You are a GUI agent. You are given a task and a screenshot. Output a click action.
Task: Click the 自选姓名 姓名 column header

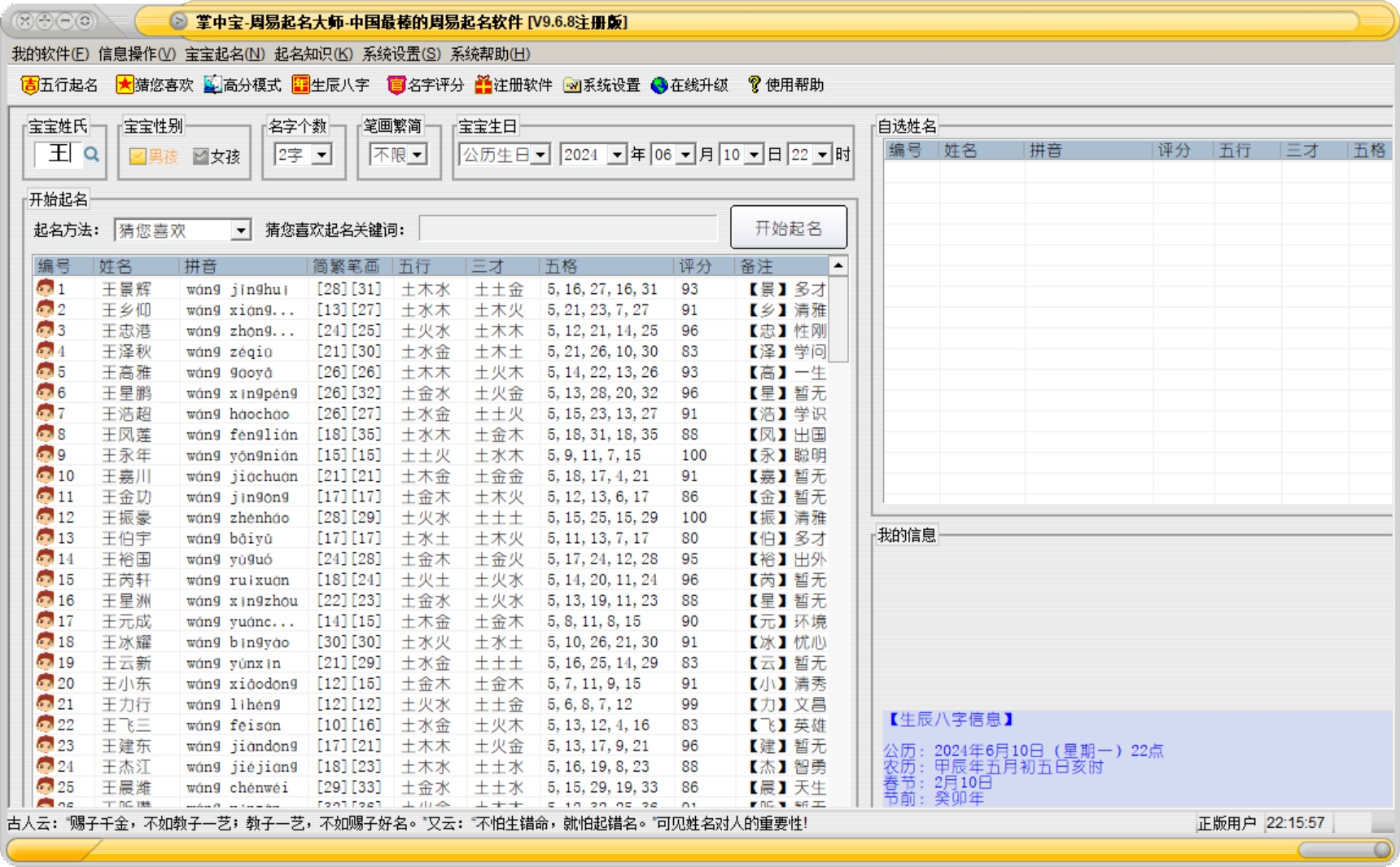tap(981, 151)
